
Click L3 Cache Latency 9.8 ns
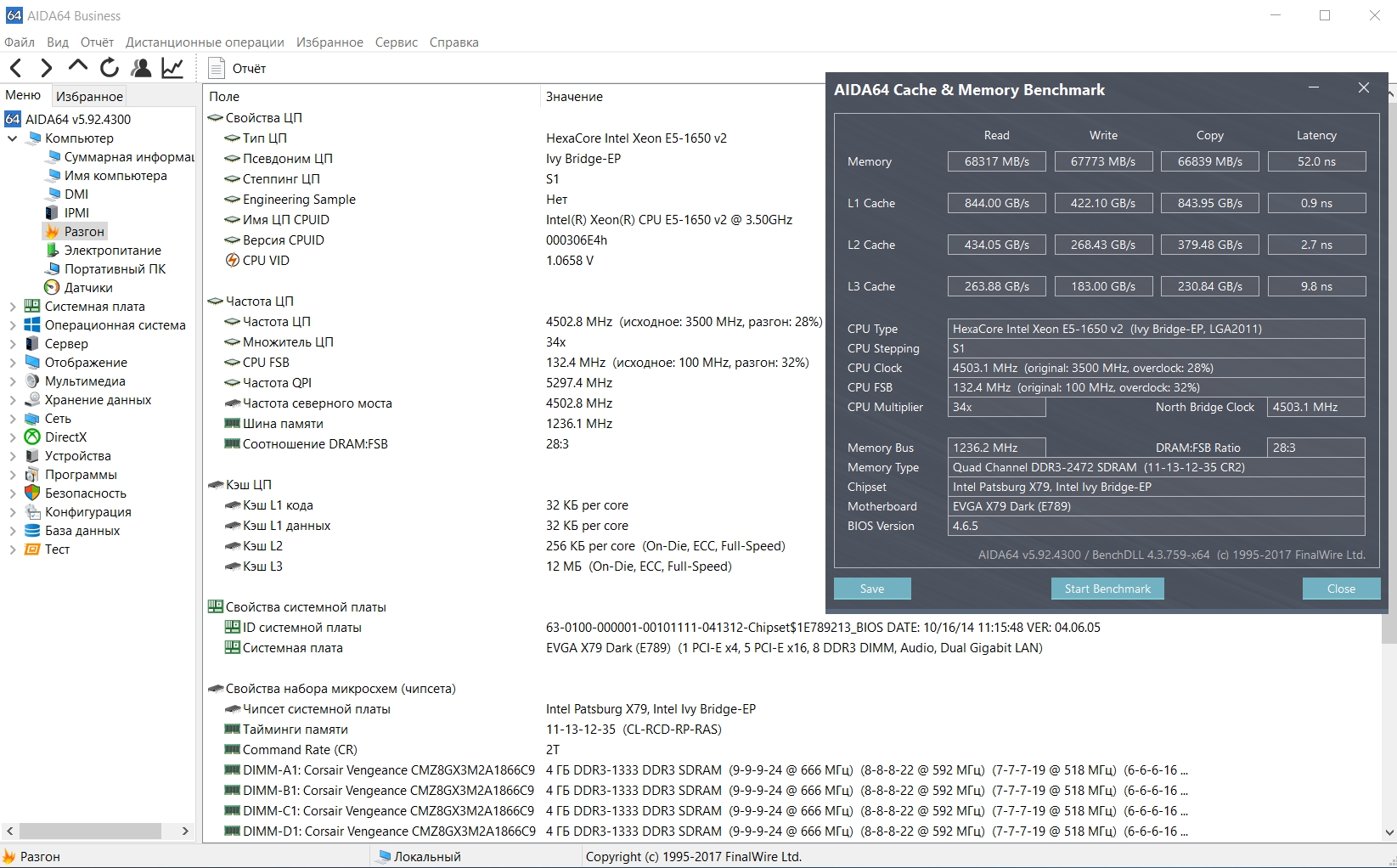point(1316,286)
